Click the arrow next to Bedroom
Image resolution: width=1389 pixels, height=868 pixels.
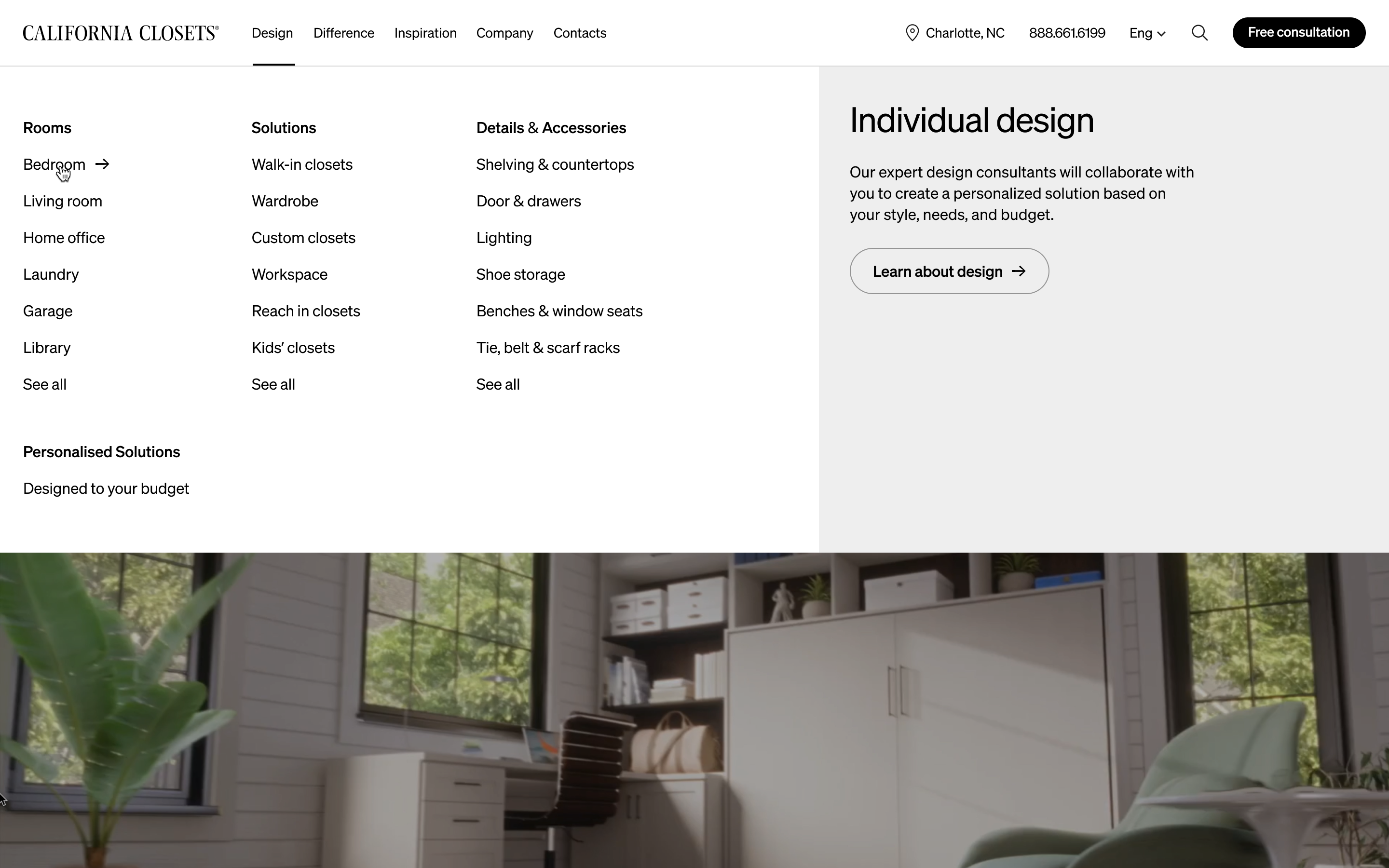(102, 164)
